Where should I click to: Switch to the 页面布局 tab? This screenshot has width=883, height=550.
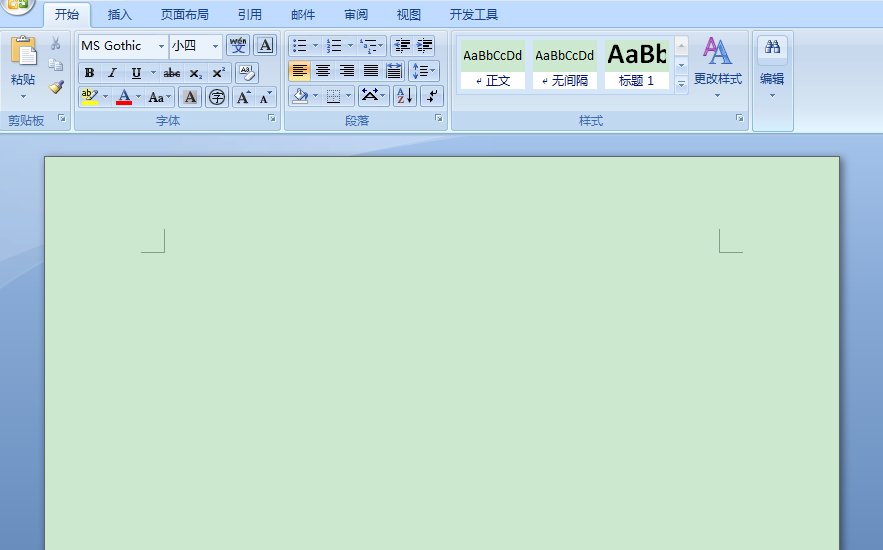click(x=184, y=15)
